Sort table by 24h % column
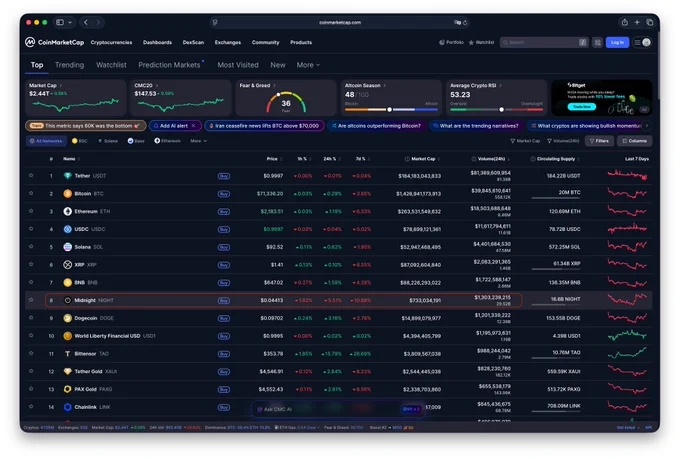The width and height of the screenshot is (680, 459). click(x=331, y=159)
